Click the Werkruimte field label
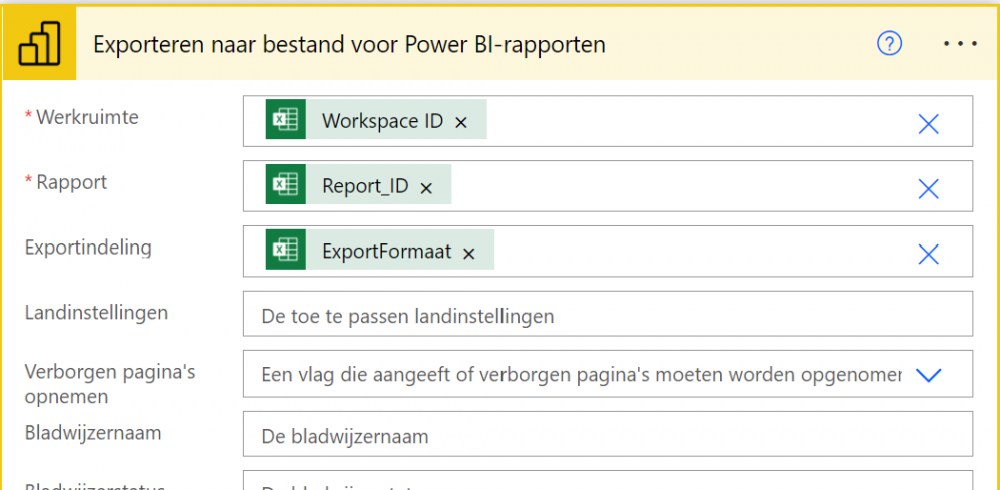Image resolution: width=1000 pixels, height=490 pixels. (87, 117)
